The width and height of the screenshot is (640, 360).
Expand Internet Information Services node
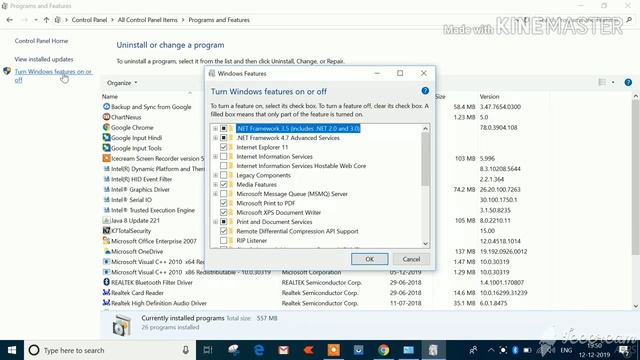click(x=215, y=157)
